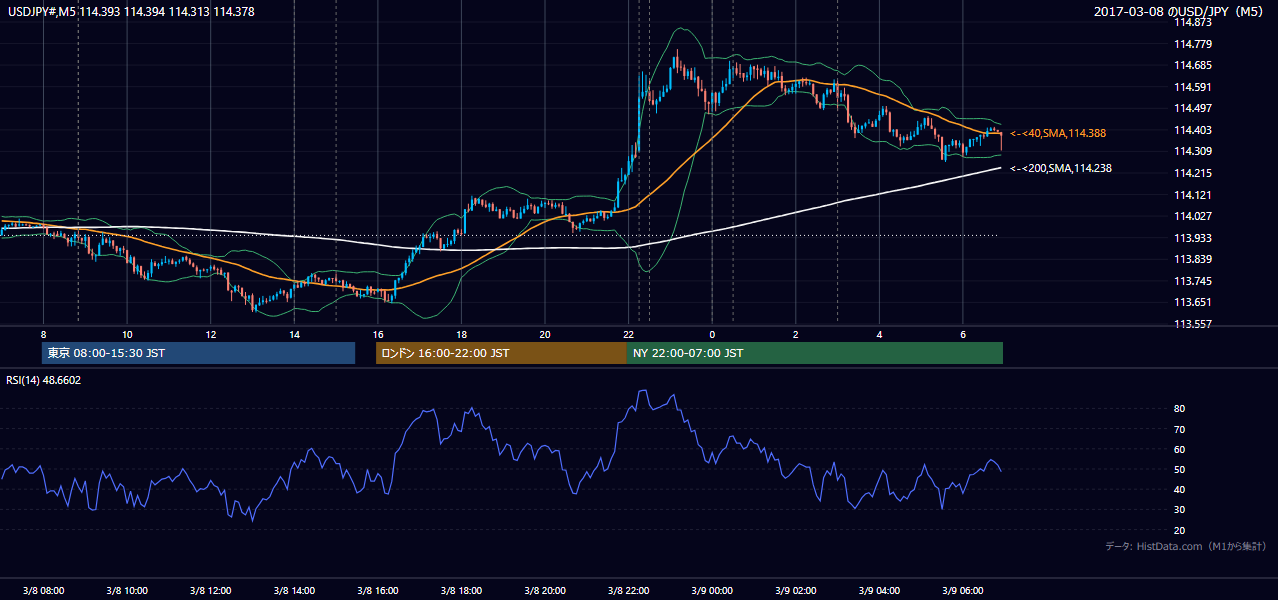The height and width of the screenshot is (600, 1278).
Task: Click the 3/9 02:00 date label
Action: pyautogui.click(x=795, y=591)
